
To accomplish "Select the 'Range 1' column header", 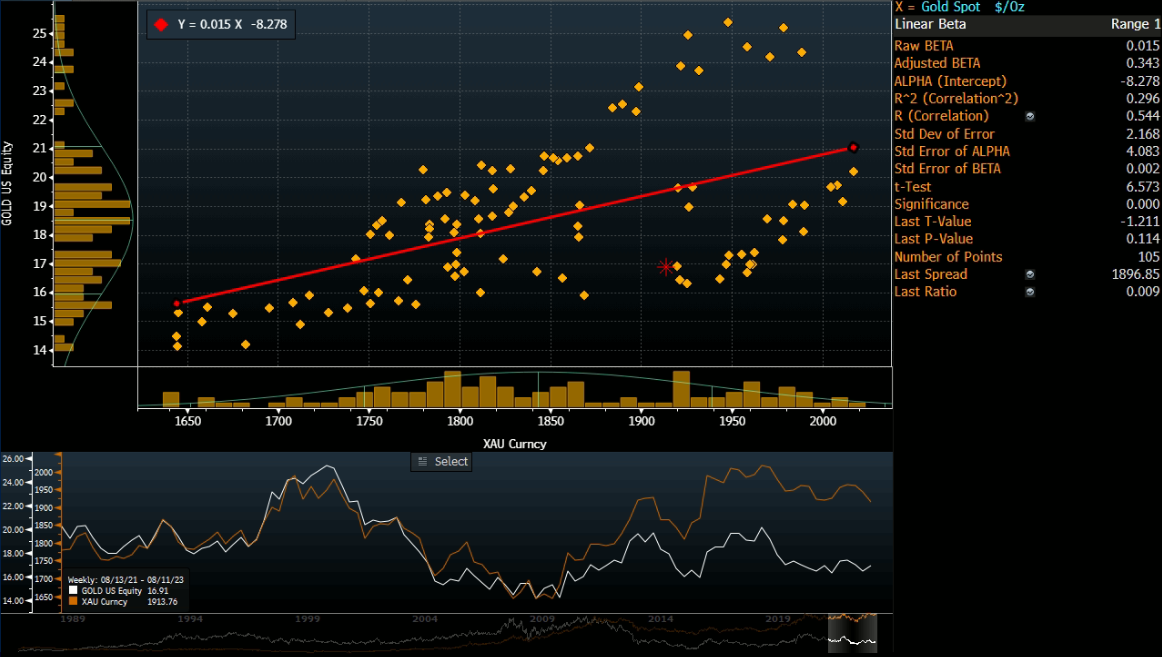I will point(1135,24).
